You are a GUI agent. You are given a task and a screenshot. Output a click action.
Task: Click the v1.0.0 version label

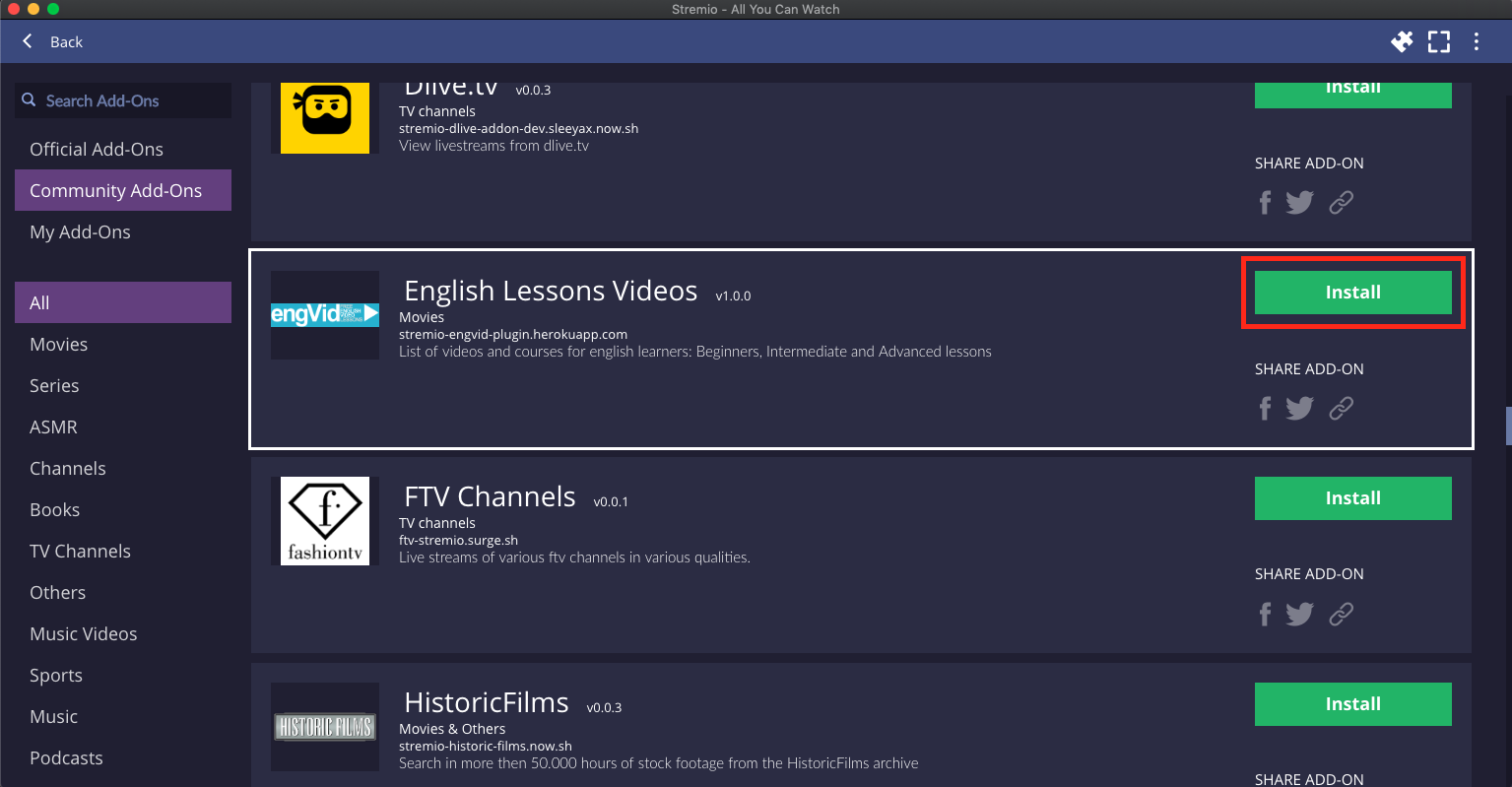pos(733,295)
